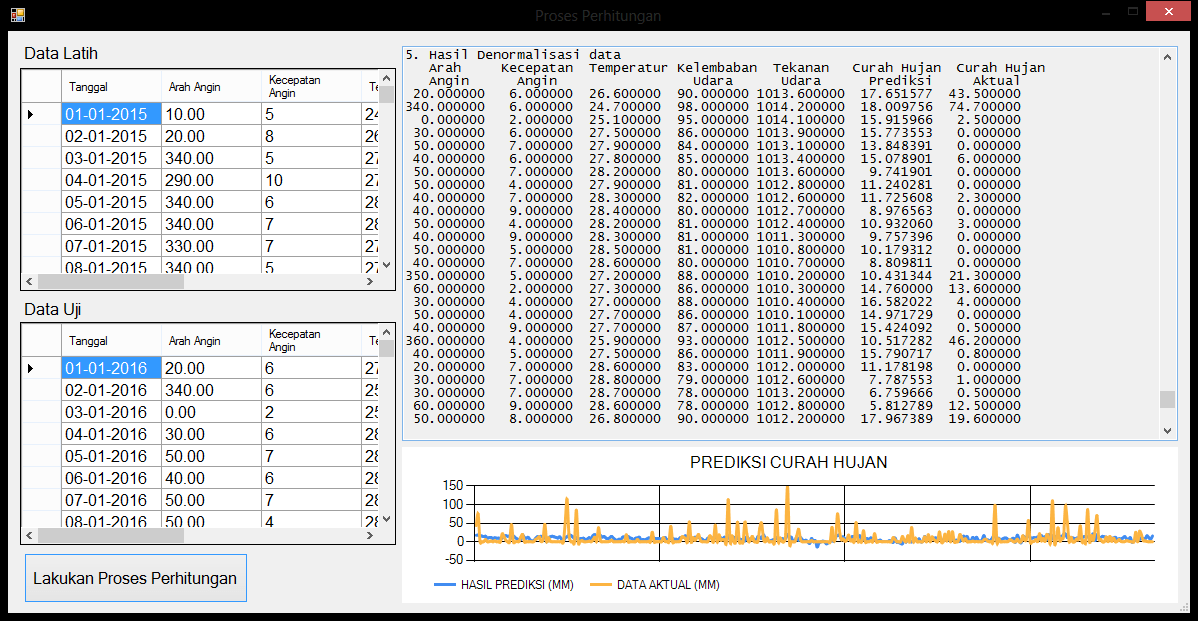The height and width of the screenshot is (621, 1198).
Task: Click Data Uji horizontal scrollbar thumb
Action: click(x=110, y=536)
